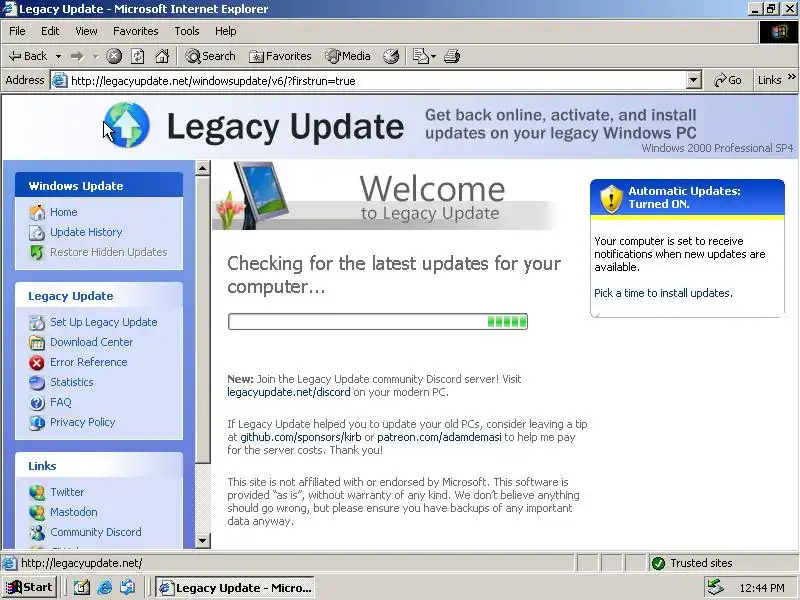This screenshot has height=600, width=800.
Task: Open the Tools menu
Action: (x=187, y=31)
